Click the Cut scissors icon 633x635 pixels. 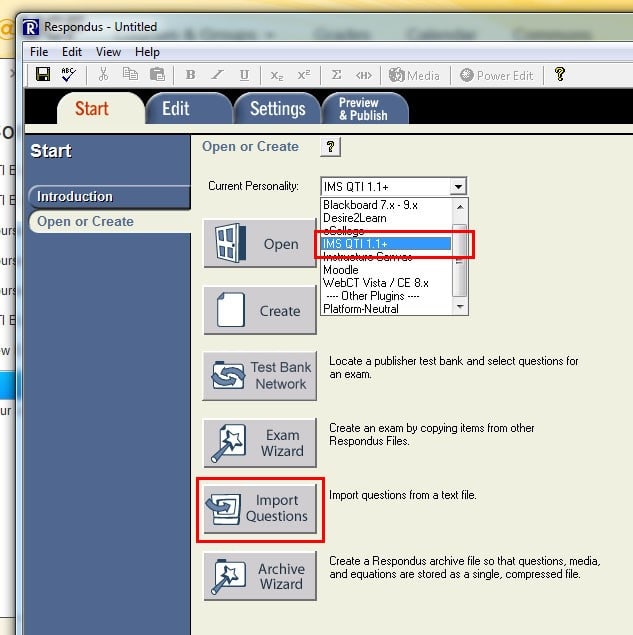(104, 75)
